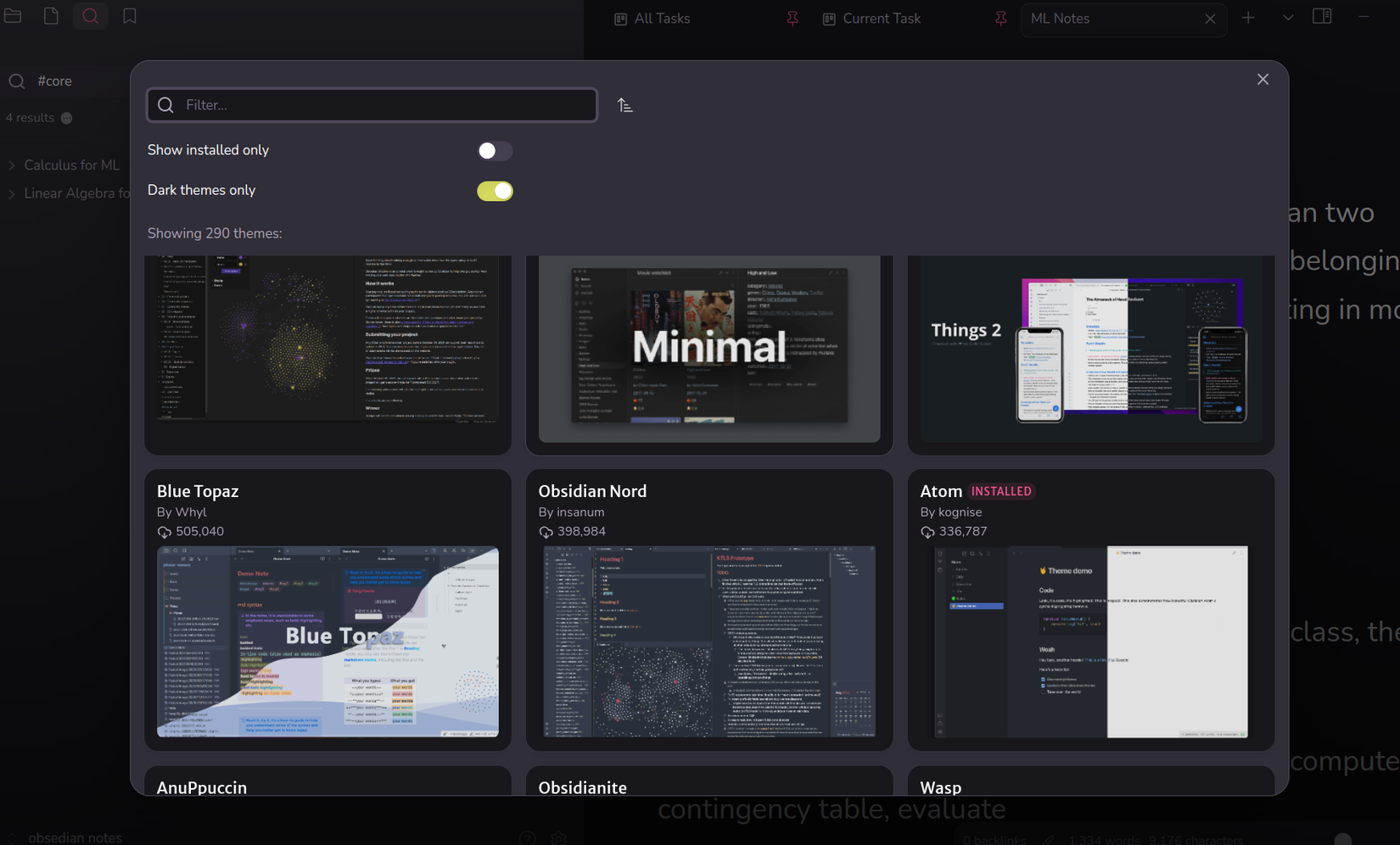The height and width of the screenshot is (845, 1400).
Task: Open help using the question mark icon
Action: (x=527, y=838)
